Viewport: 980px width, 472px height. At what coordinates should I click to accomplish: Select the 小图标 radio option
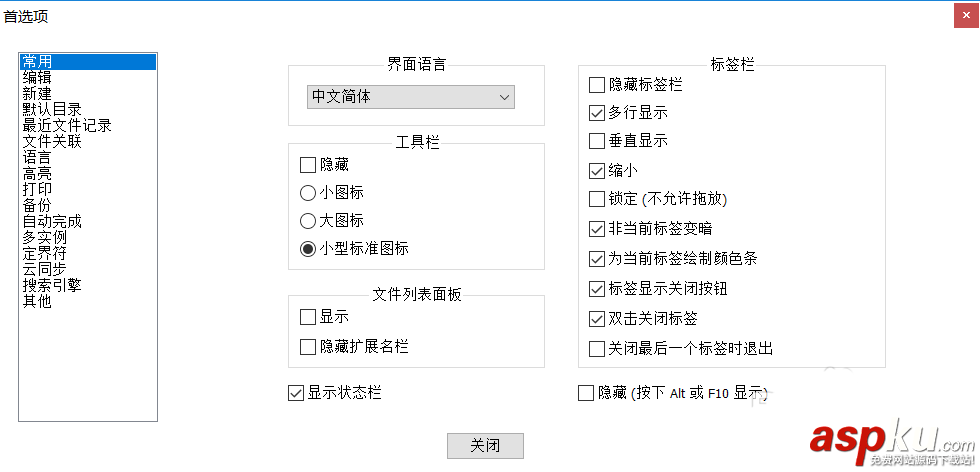pyautogui.click(x=308, y=192)
